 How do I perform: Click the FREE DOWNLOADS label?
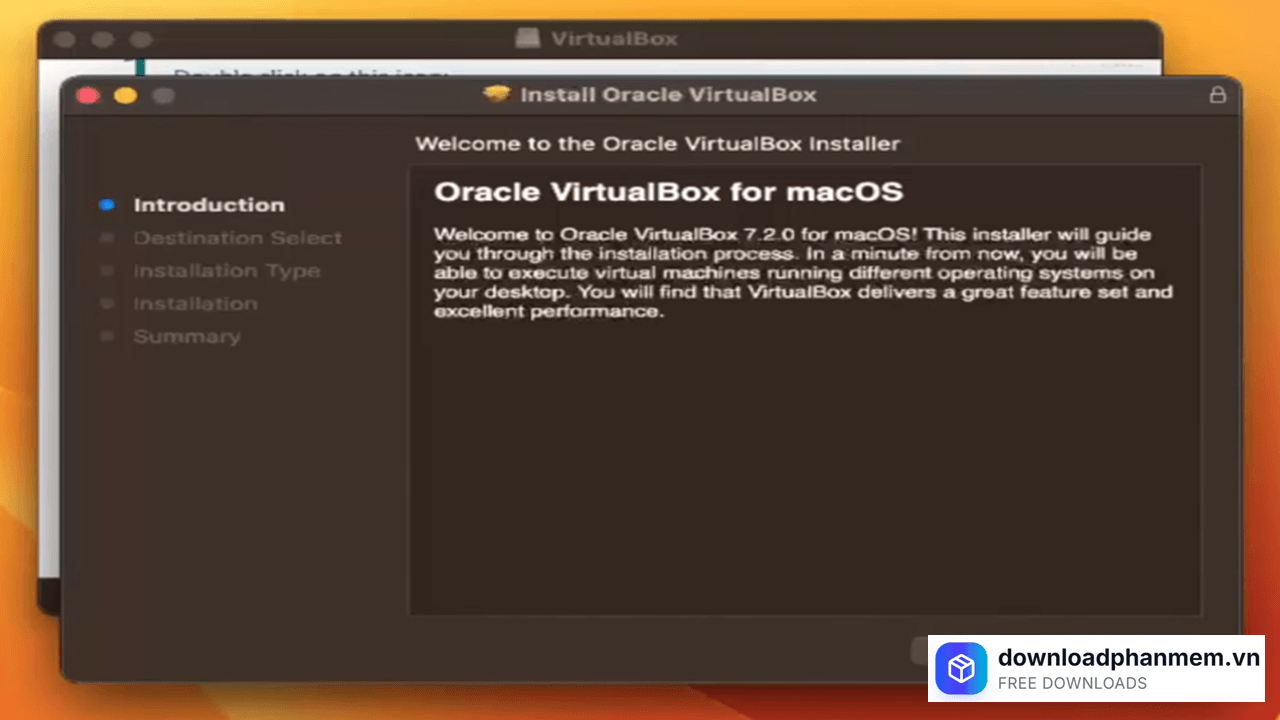pyautogui.click(x=1072, y=684)
